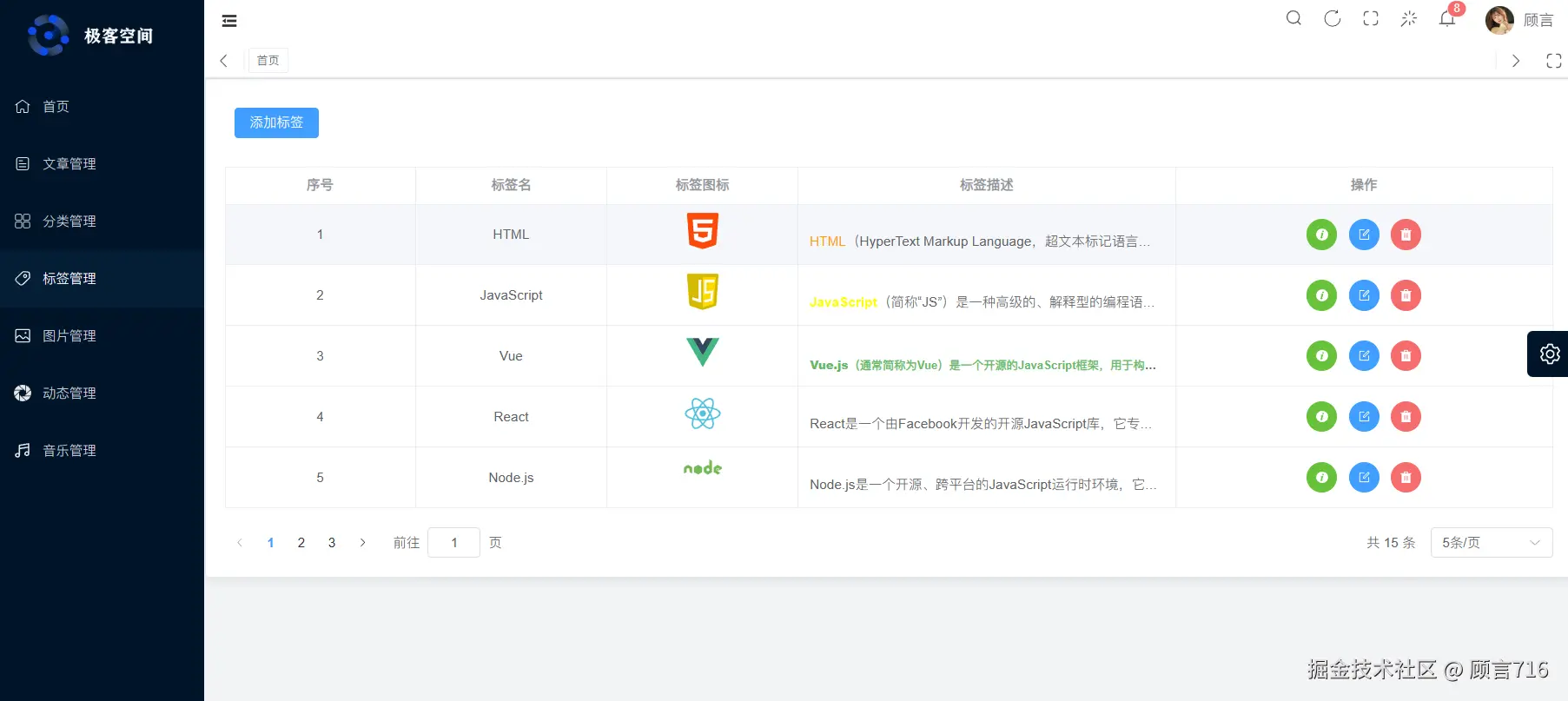Click the JS tag icon image
Image resolution: width=1568 pixels, height=701 pixels.
[702, 292]
